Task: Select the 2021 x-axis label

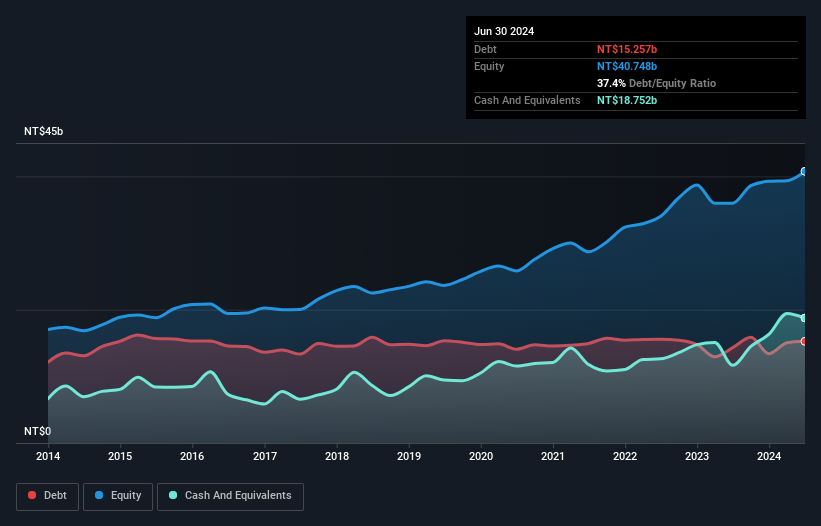Action: point(553,456)
